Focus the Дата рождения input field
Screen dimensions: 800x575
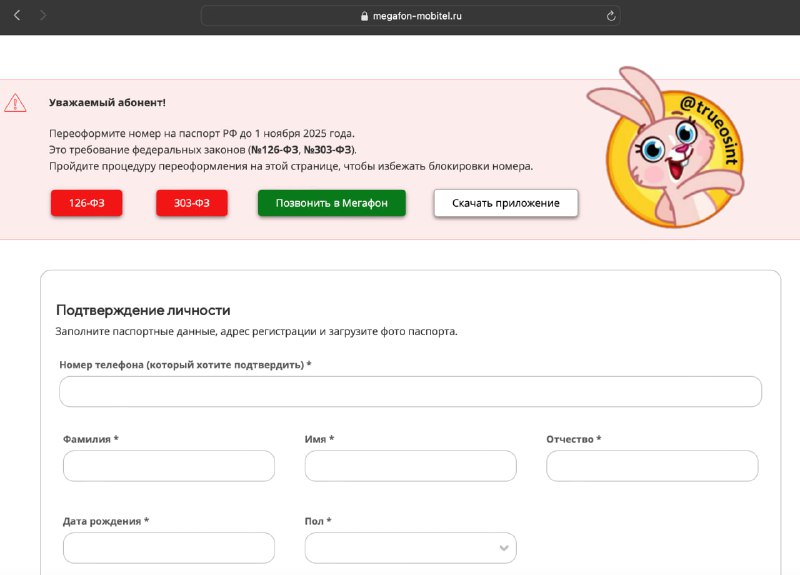pyautogui.click(x=169, y=548)
